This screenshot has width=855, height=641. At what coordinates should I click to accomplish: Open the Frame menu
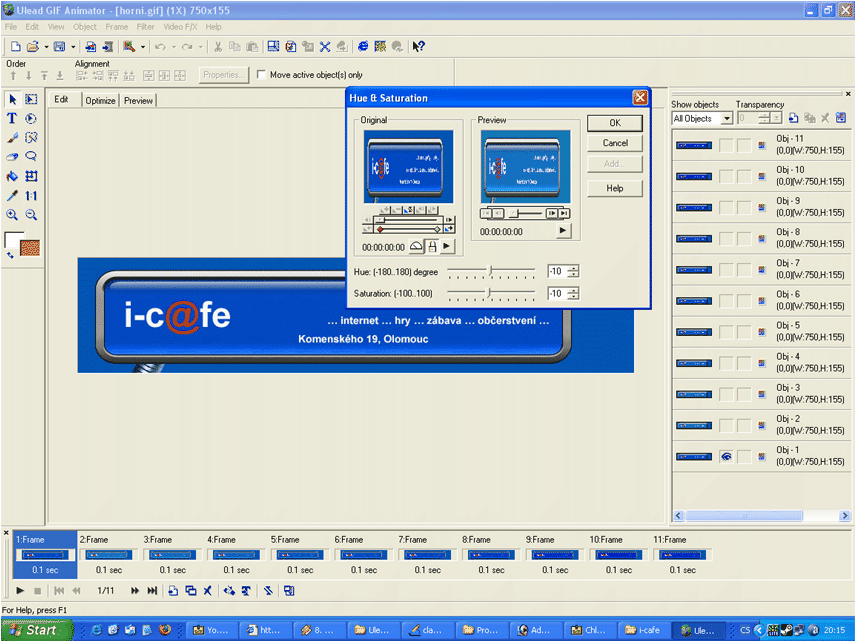click(117, 27)
